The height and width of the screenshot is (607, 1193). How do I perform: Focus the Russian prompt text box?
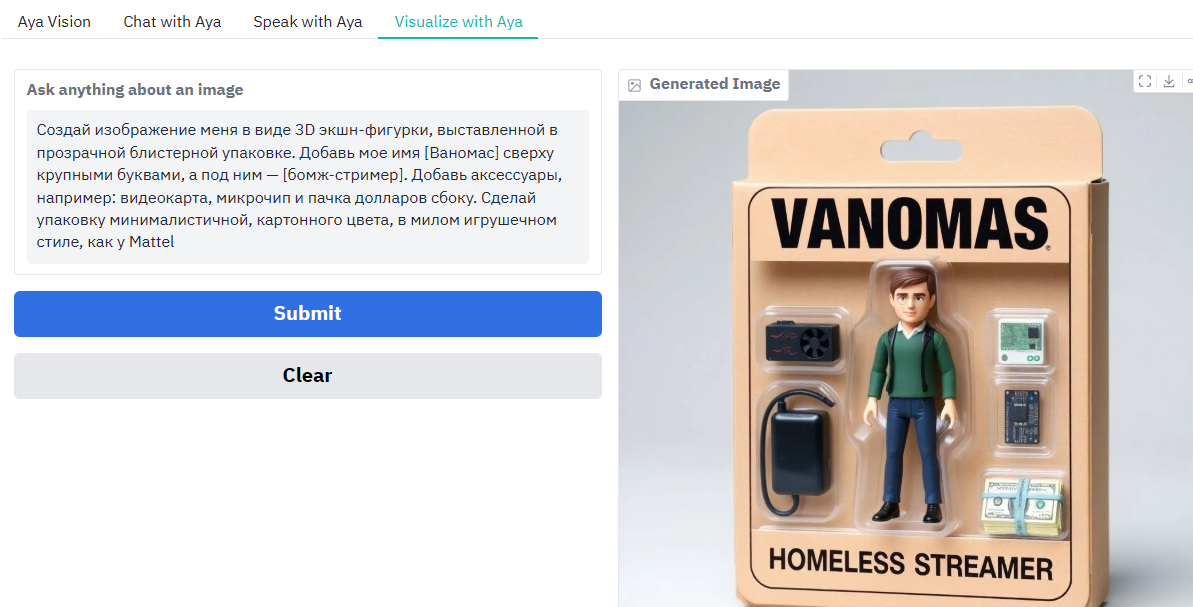pos(307,186)
